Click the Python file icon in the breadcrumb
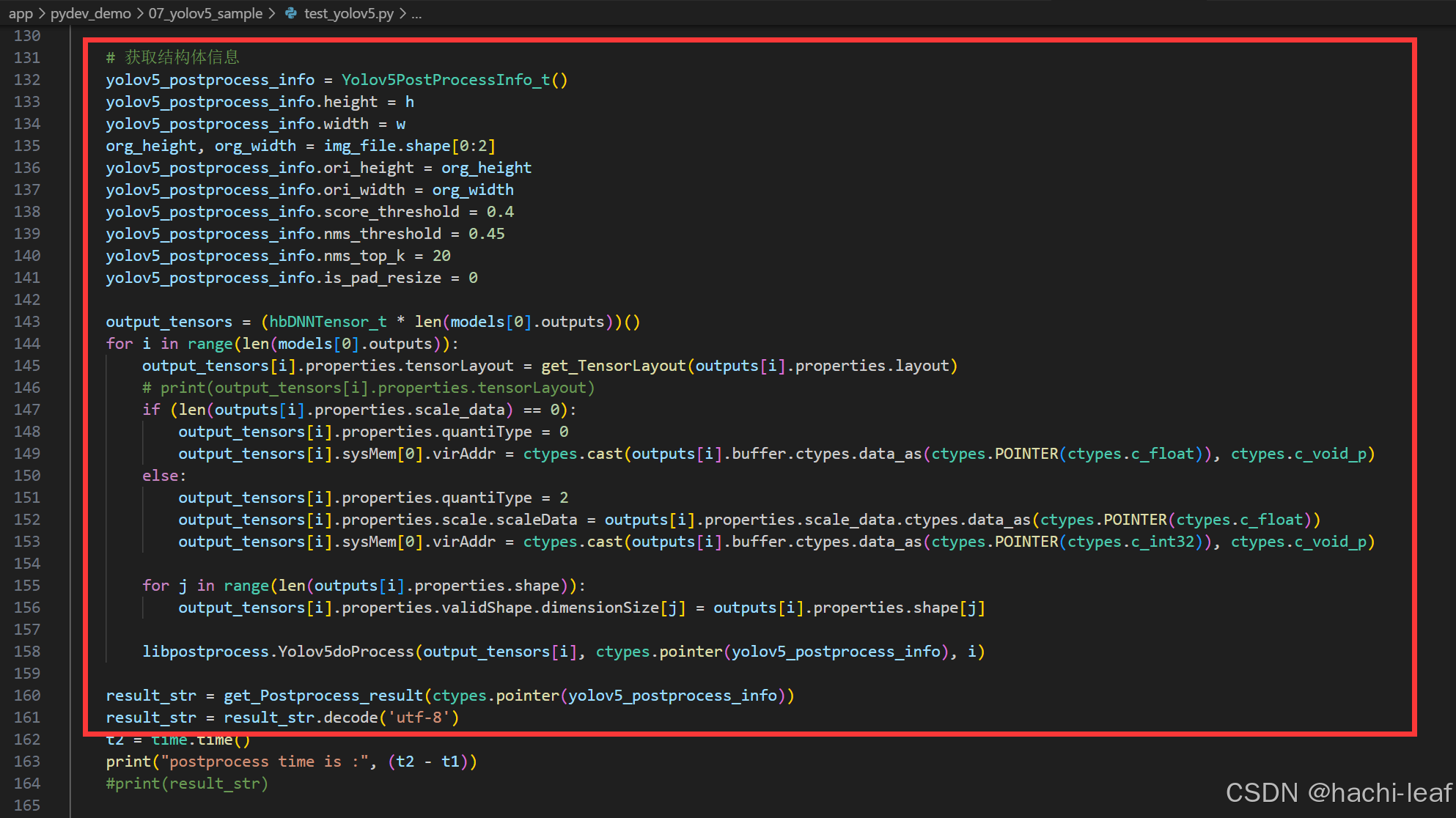Image resolution: width=1456 pixels, height=818 pixels. pyautogui.click(x=290, y=13)
